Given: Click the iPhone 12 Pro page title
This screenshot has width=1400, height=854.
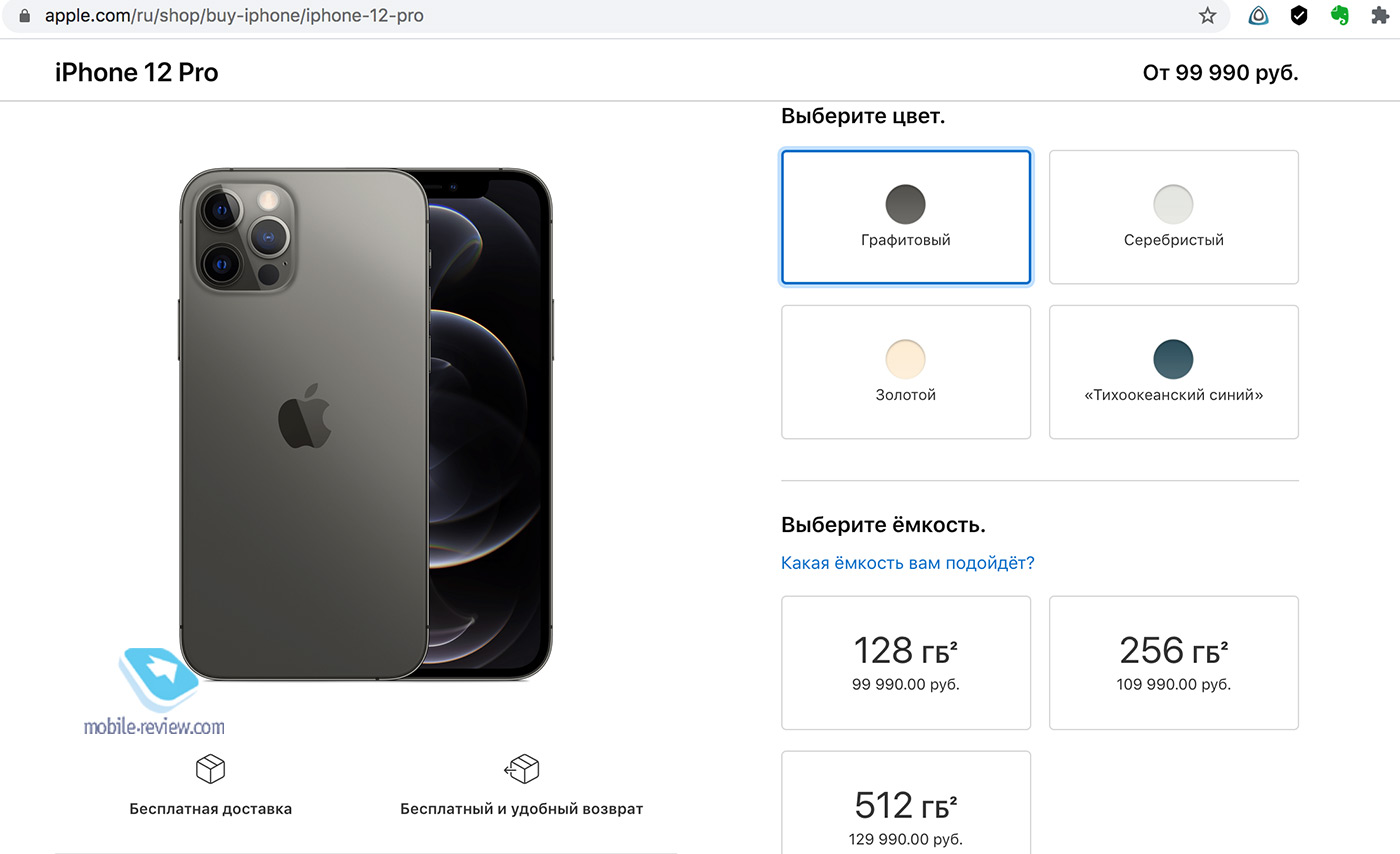Looking at the screenshot, I should point(137,72).
